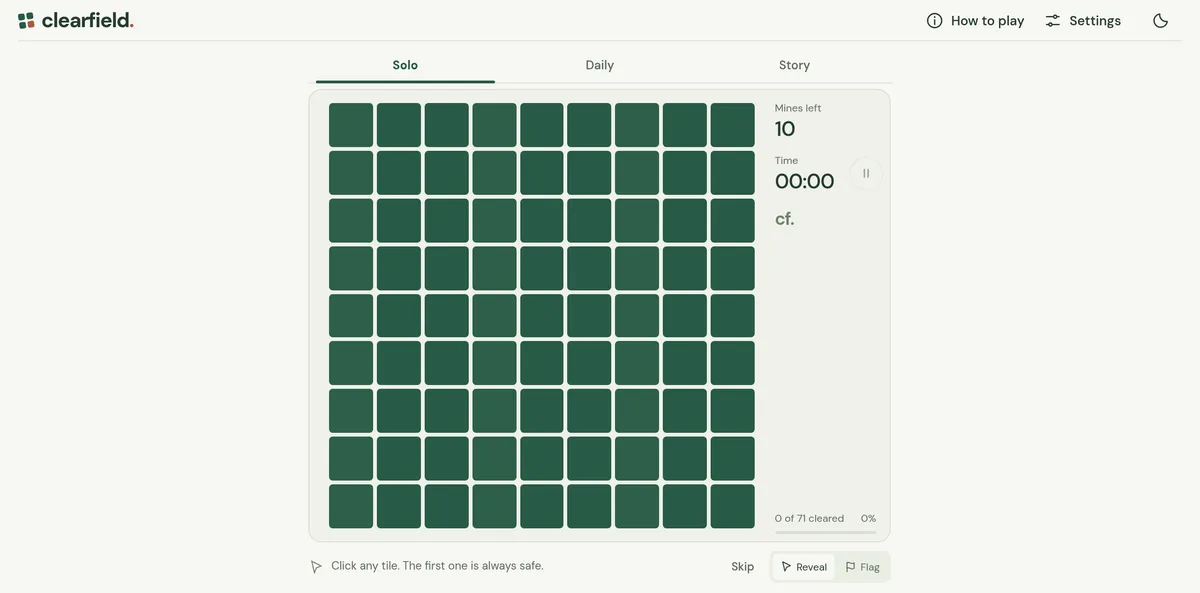1200x593 pixels.
Task: Reveal the seventh row, seventh column tile
Action: pyautogui.click(x=637, y=411)
